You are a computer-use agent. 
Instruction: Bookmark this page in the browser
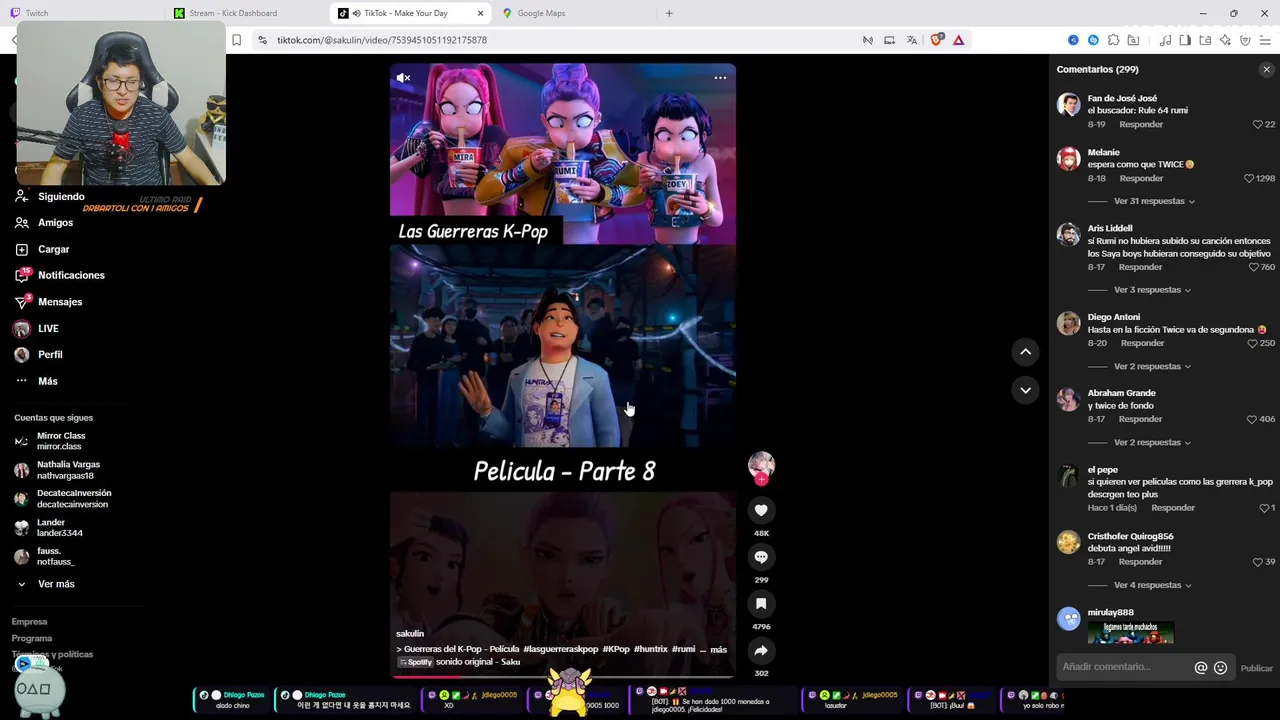pos(237,40)
